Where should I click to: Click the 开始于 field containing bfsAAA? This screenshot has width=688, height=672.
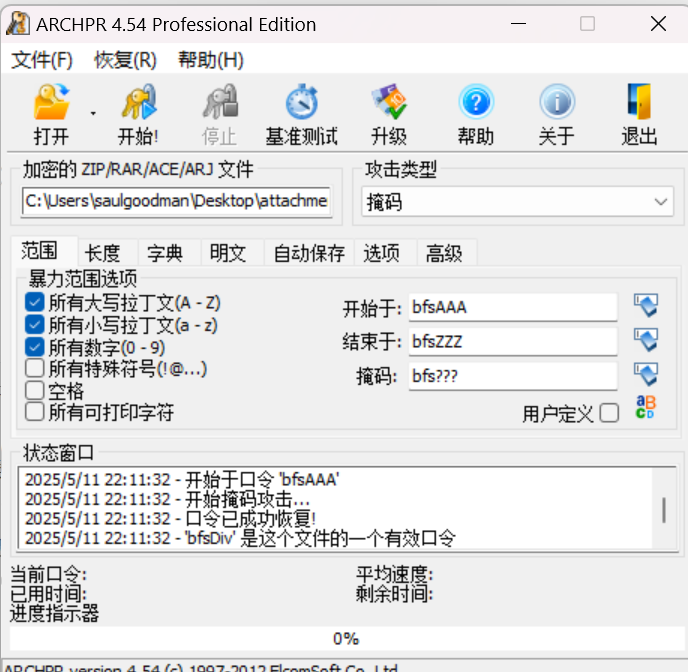pos(513,307)
